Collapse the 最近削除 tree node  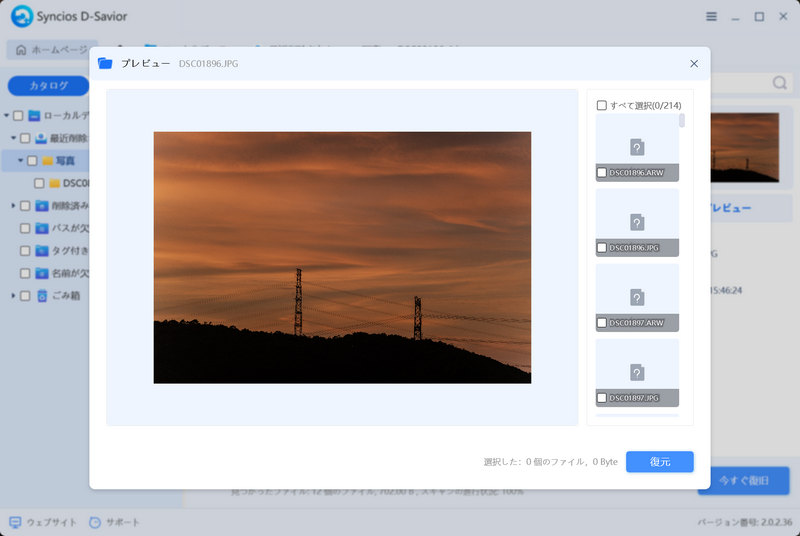pos(13,138)
